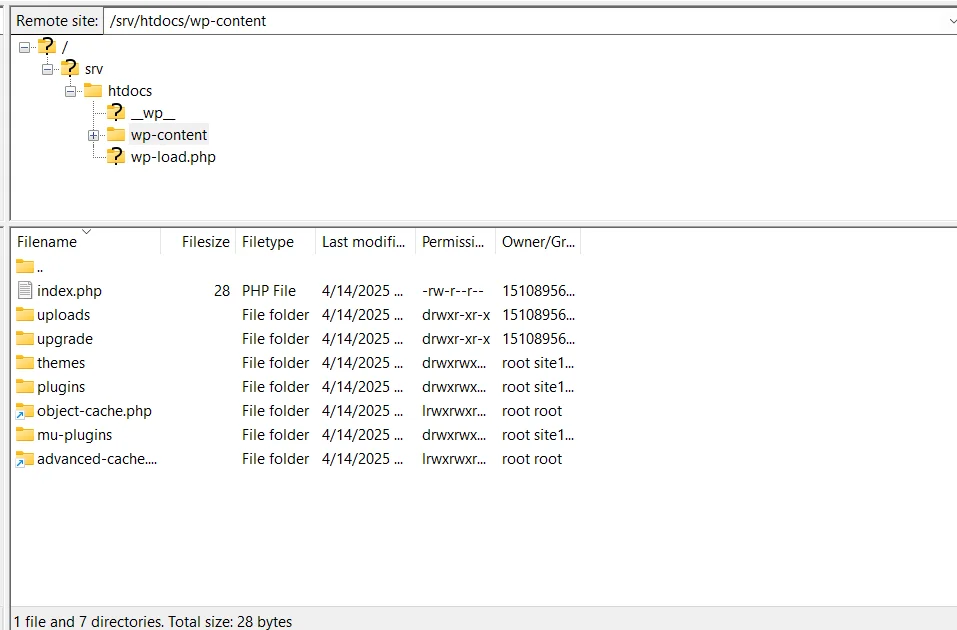Image resolution: width=957 pixels, height=630 pixels.
Task: Click the upgrade folder icon in list
Action: [x=25, y=338]
